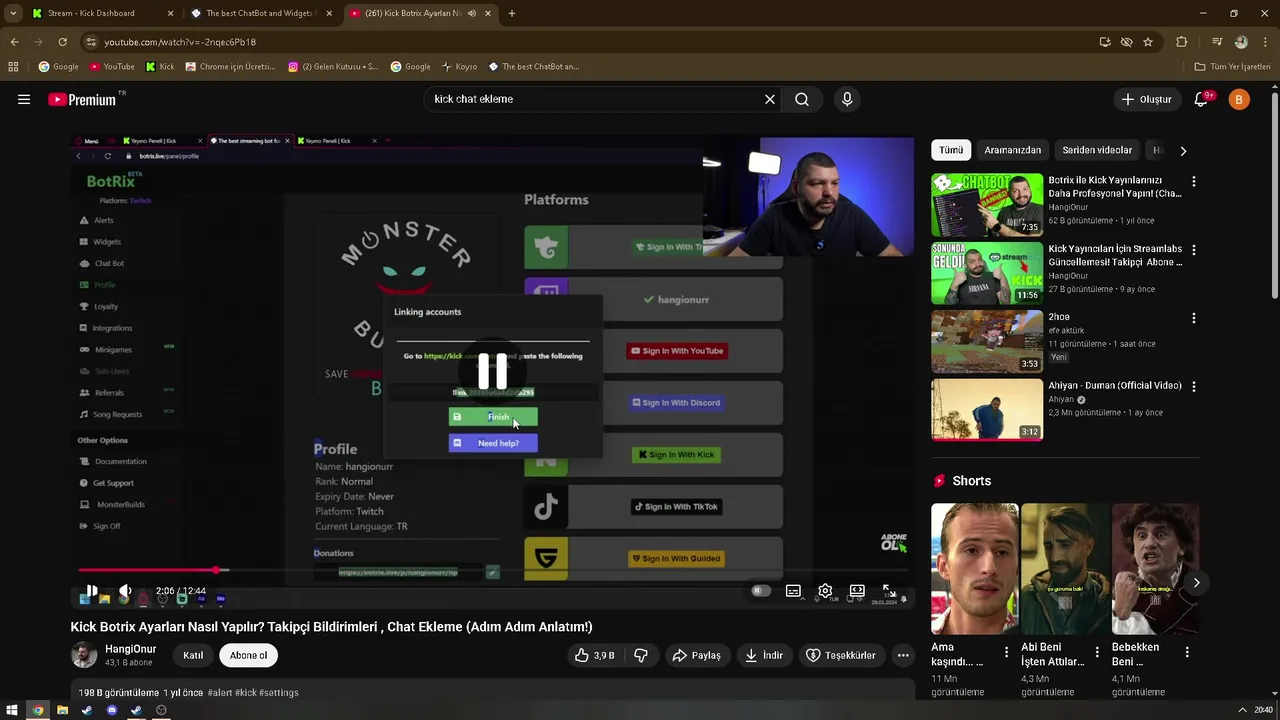Viewport: 1280px width, 720px height.
Task: Enter fullscreen in video player
Action: [x=889, y=591]
